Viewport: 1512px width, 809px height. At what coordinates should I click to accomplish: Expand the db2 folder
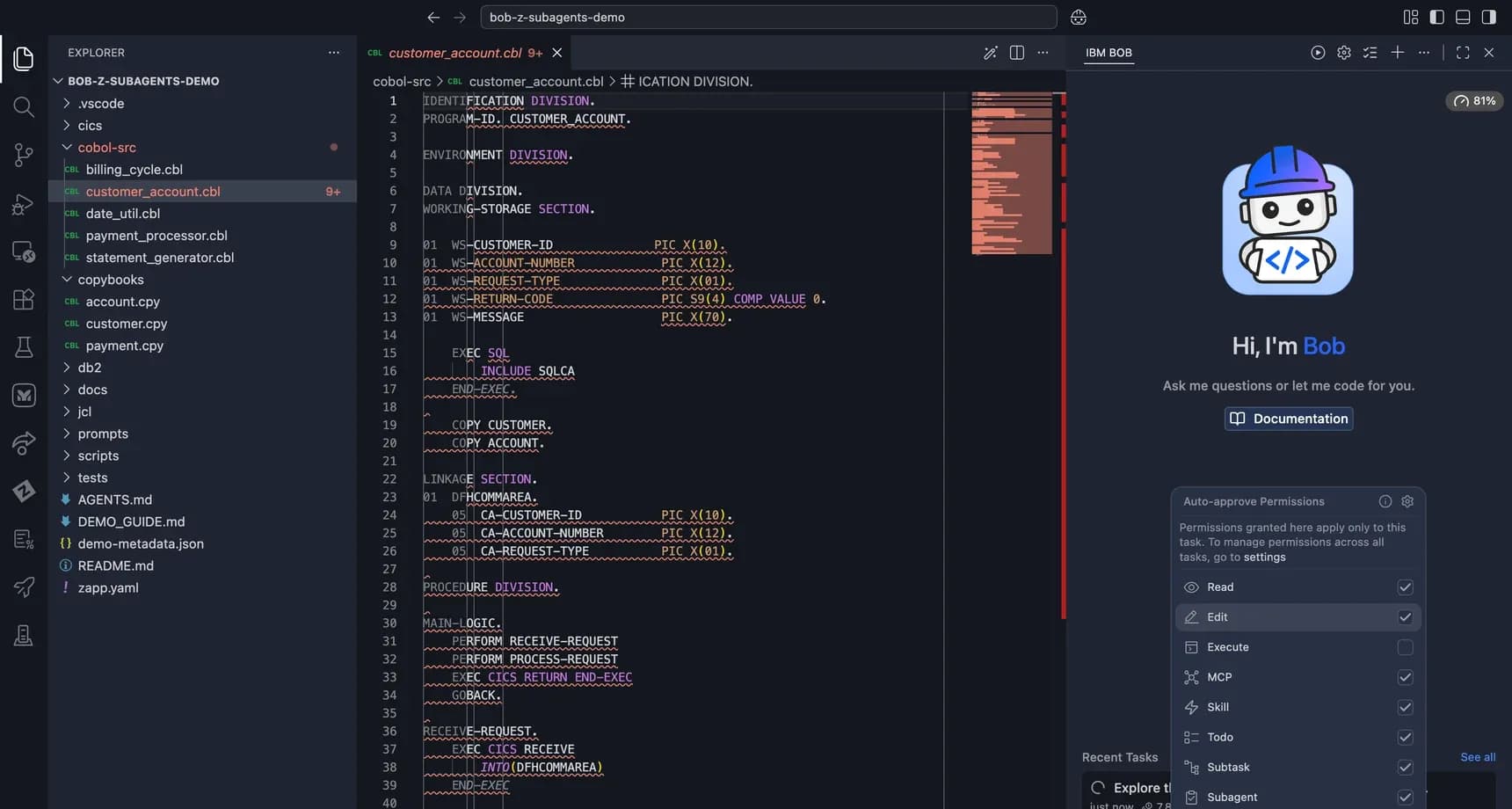tap(202, 368)
